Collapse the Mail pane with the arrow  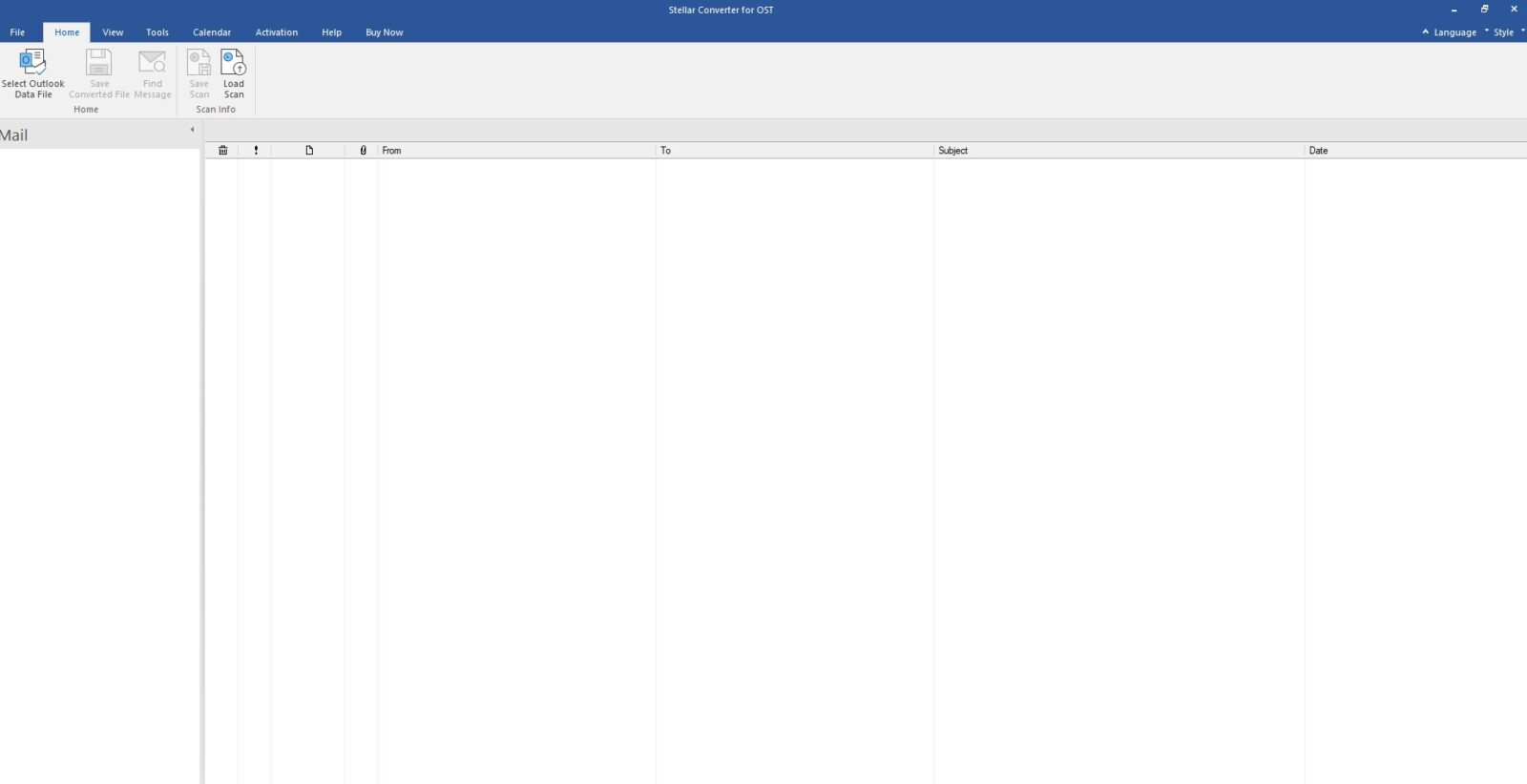click(x=192, y=130)
